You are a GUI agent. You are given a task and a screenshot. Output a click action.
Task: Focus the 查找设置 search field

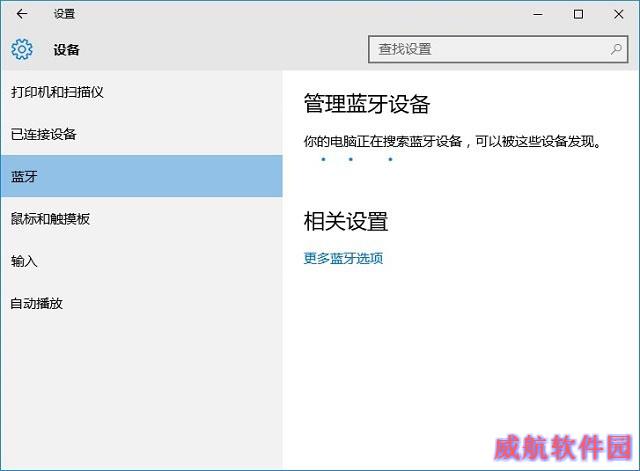(x=498, y=49)
